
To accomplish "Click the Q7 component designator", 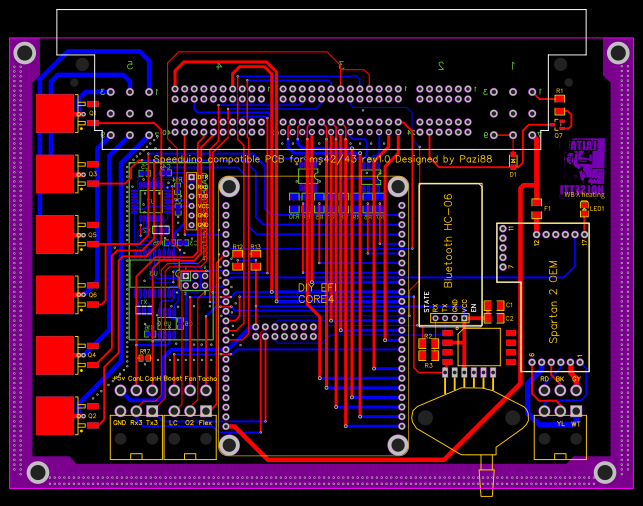I will pyautogui.click(x=559, y=135).
